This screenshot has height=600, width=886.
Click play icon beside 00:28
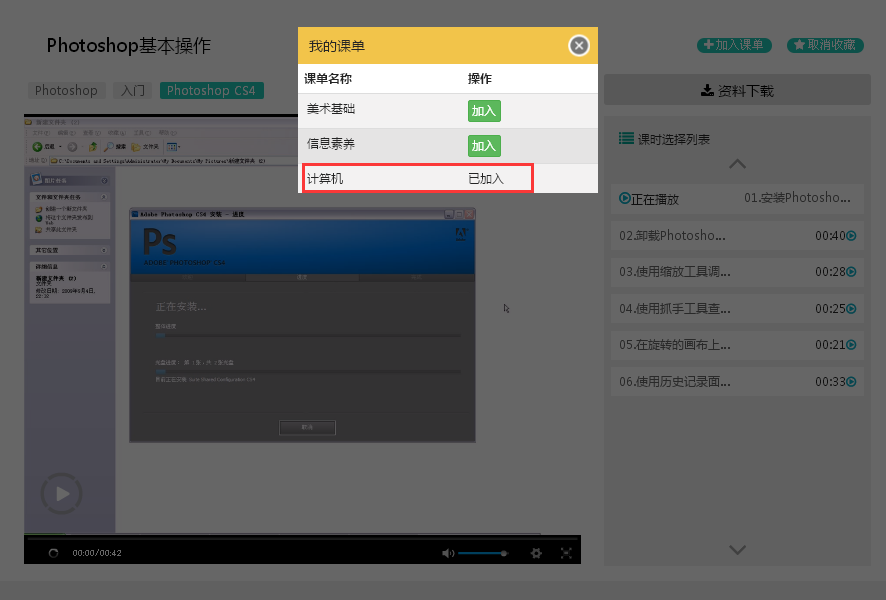(851, 272)
